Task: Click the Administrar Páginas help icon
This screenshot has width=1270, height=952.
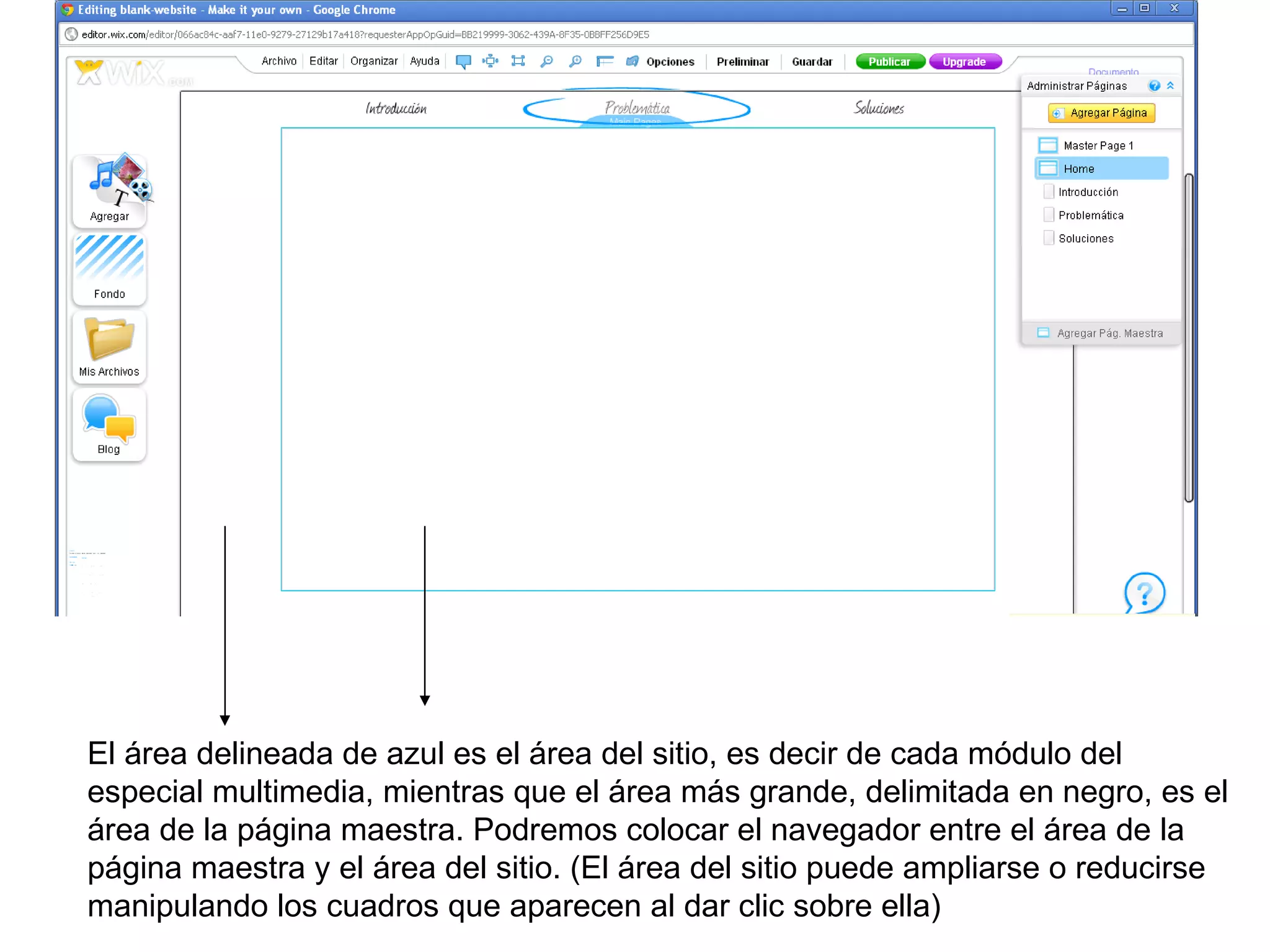Action: point(1154,86)
